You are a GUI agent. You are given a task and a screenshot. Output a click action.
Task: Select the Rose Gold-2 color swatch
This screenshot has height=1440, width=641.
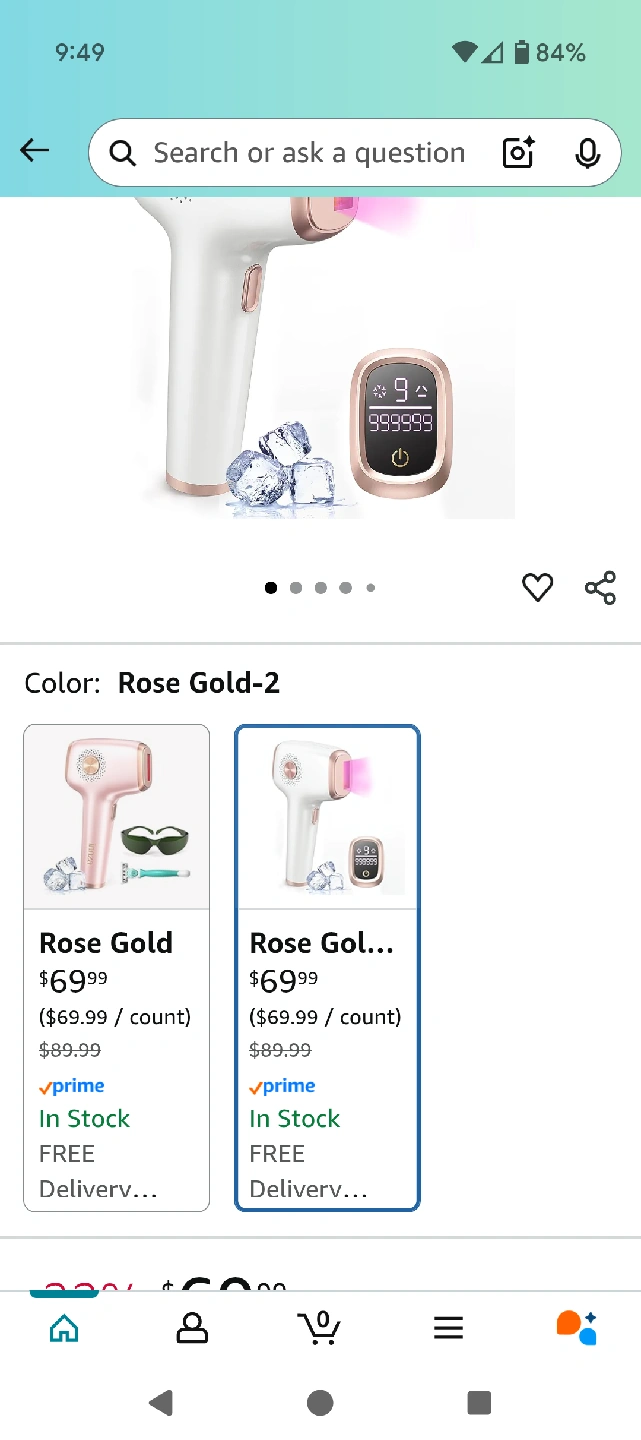point(327,967)
